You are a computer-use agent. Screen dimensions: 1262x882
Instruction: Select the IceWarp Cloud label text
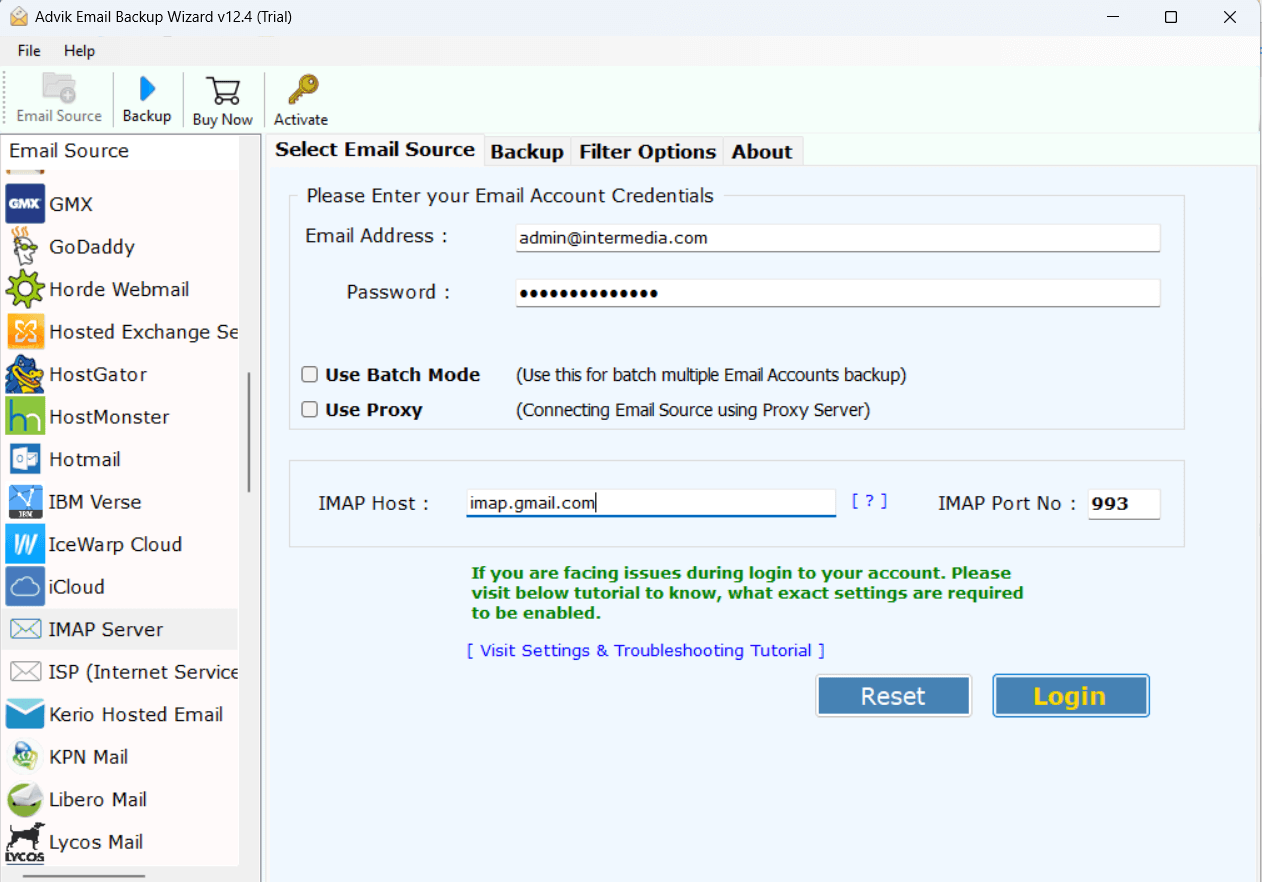click(115, 544)
